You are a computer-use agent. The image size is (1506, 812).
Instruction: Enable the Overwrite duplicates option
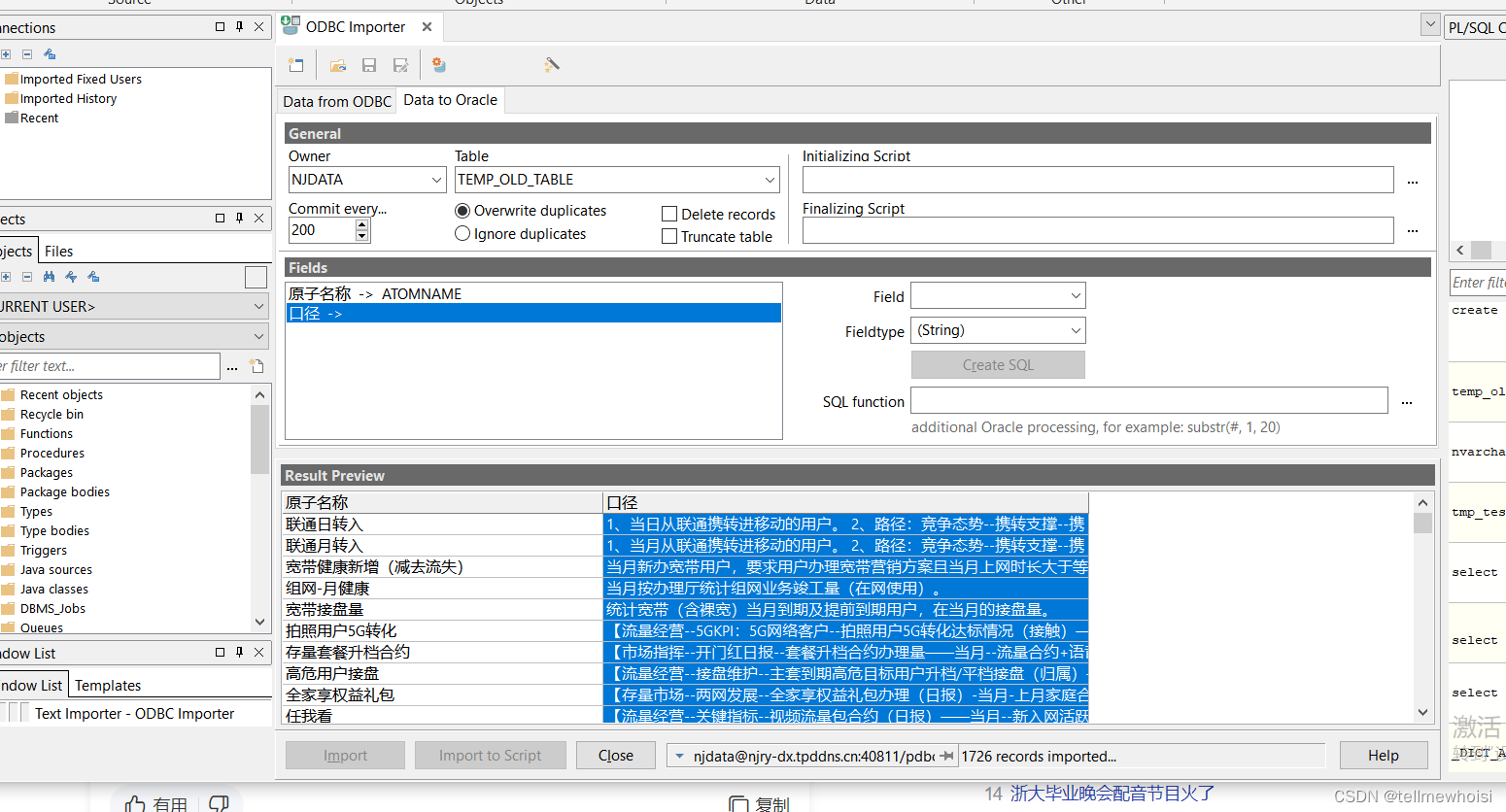pyautogui.click(x=462, y=211)
